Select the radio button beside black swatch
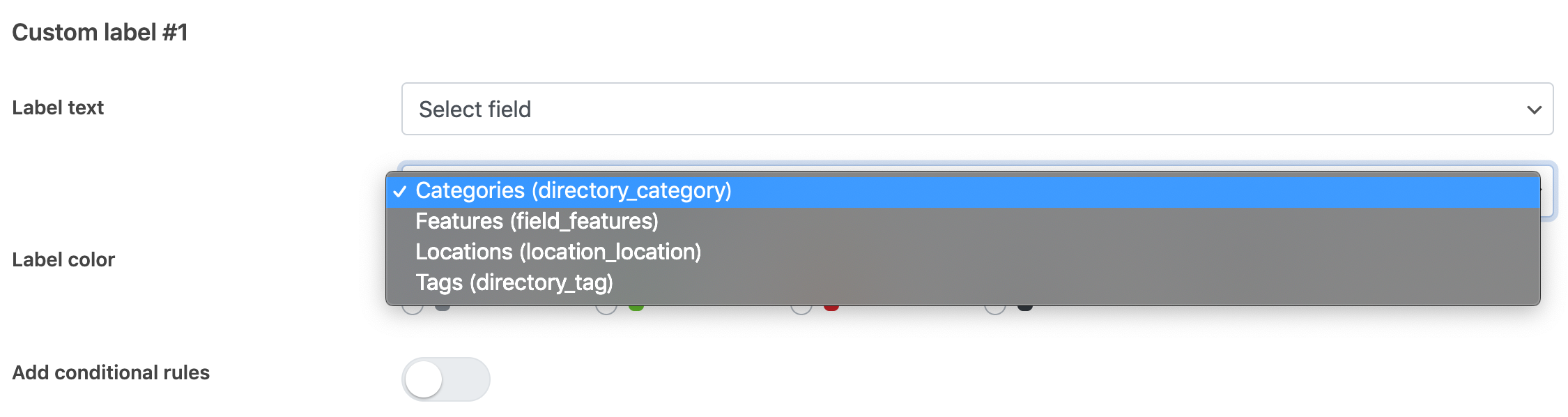 coord(995,309)
